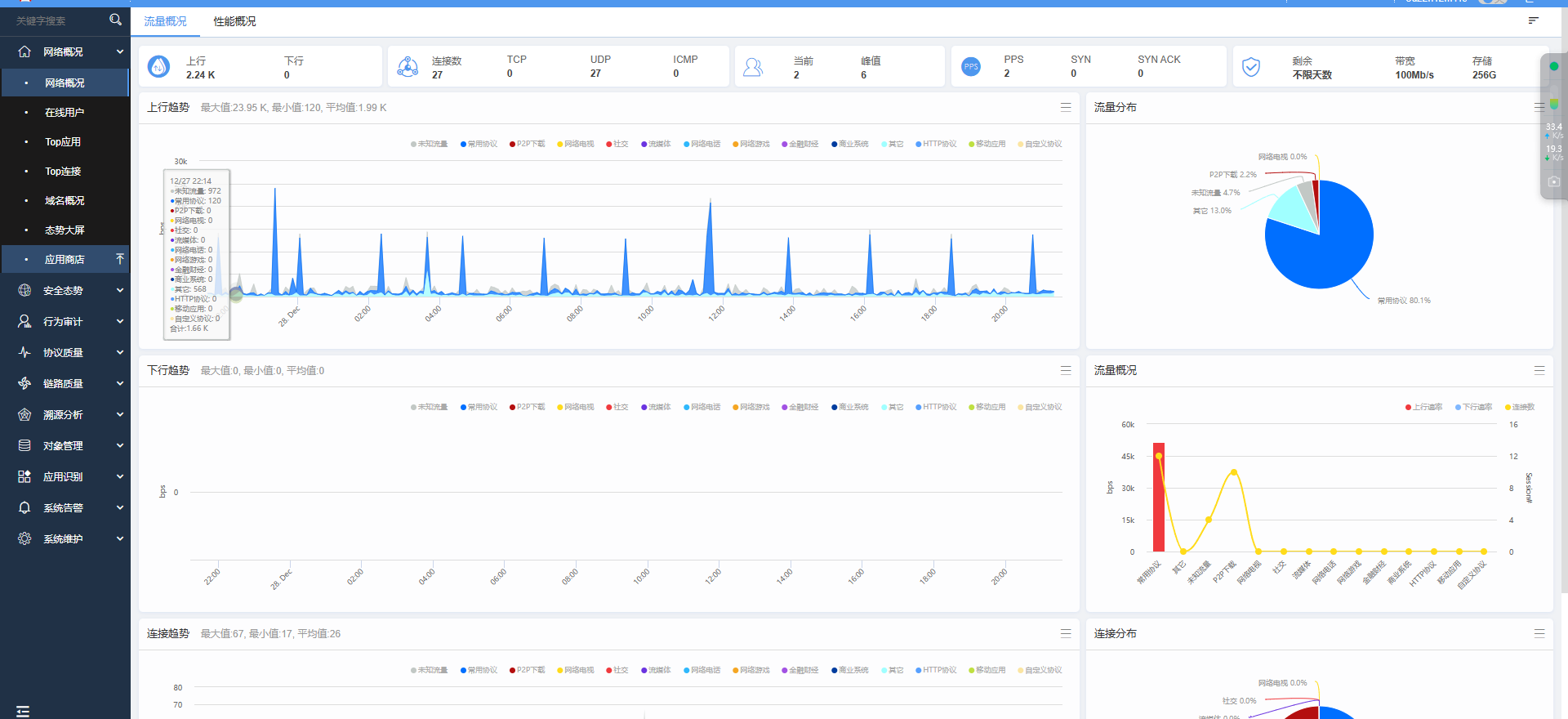Toggle 上行速率 series in 流量概况 legend
Image resolution: width=1568 pixels, height=719 pixels.
coord(1424,407)
